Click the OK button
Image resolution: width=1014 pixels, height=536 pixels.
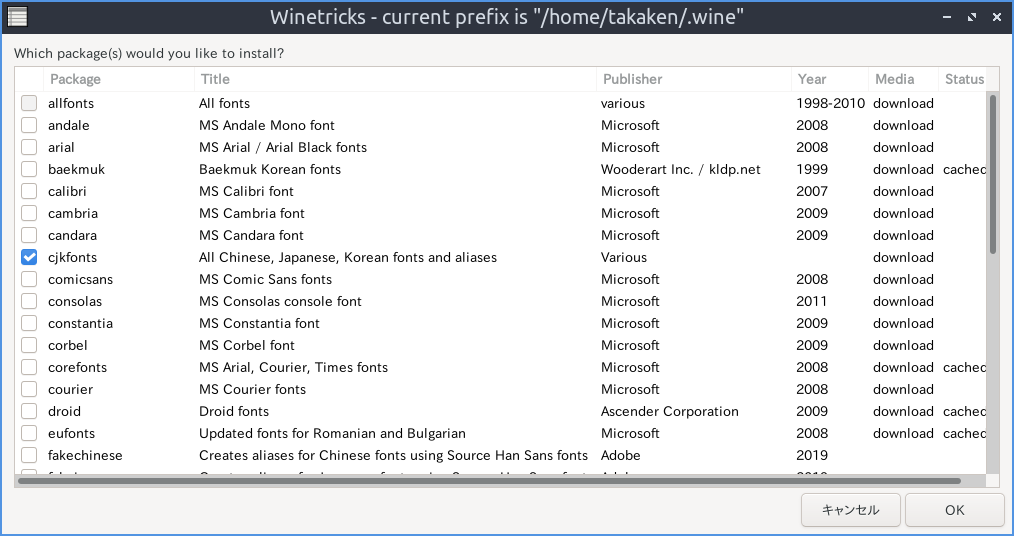click(955, 510)
